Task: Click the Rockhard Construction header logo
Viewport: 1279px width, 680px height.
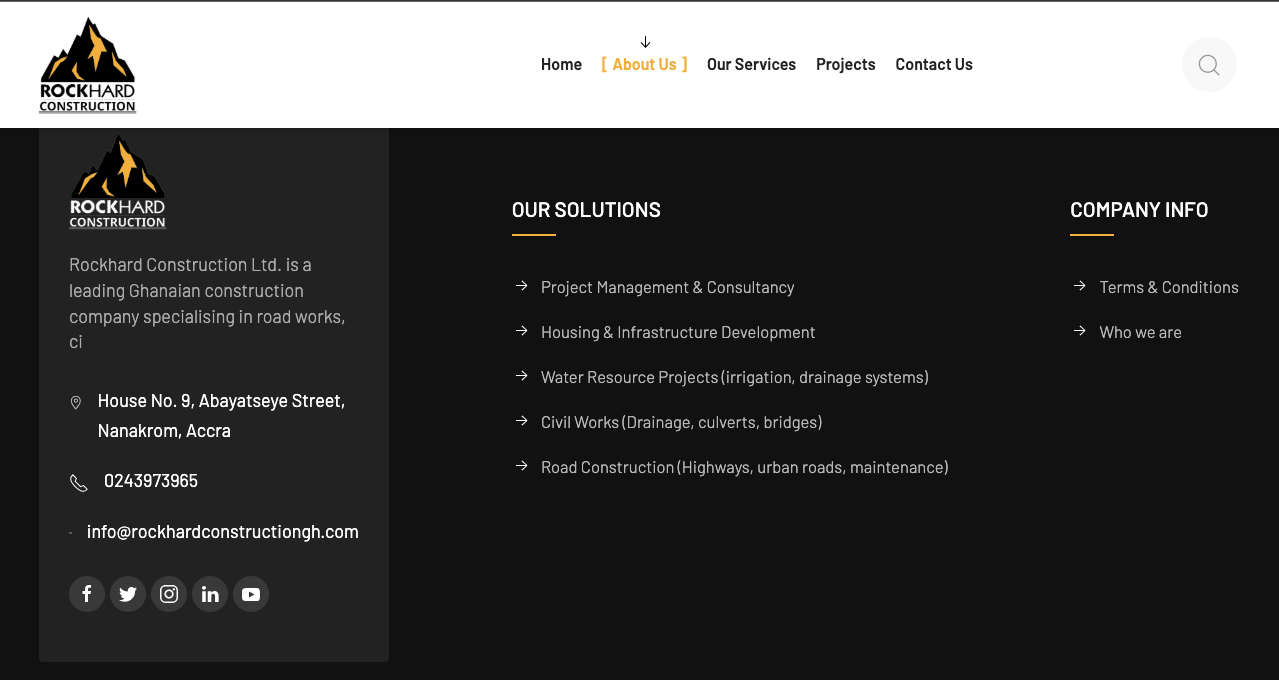Action: coord(88,65)
